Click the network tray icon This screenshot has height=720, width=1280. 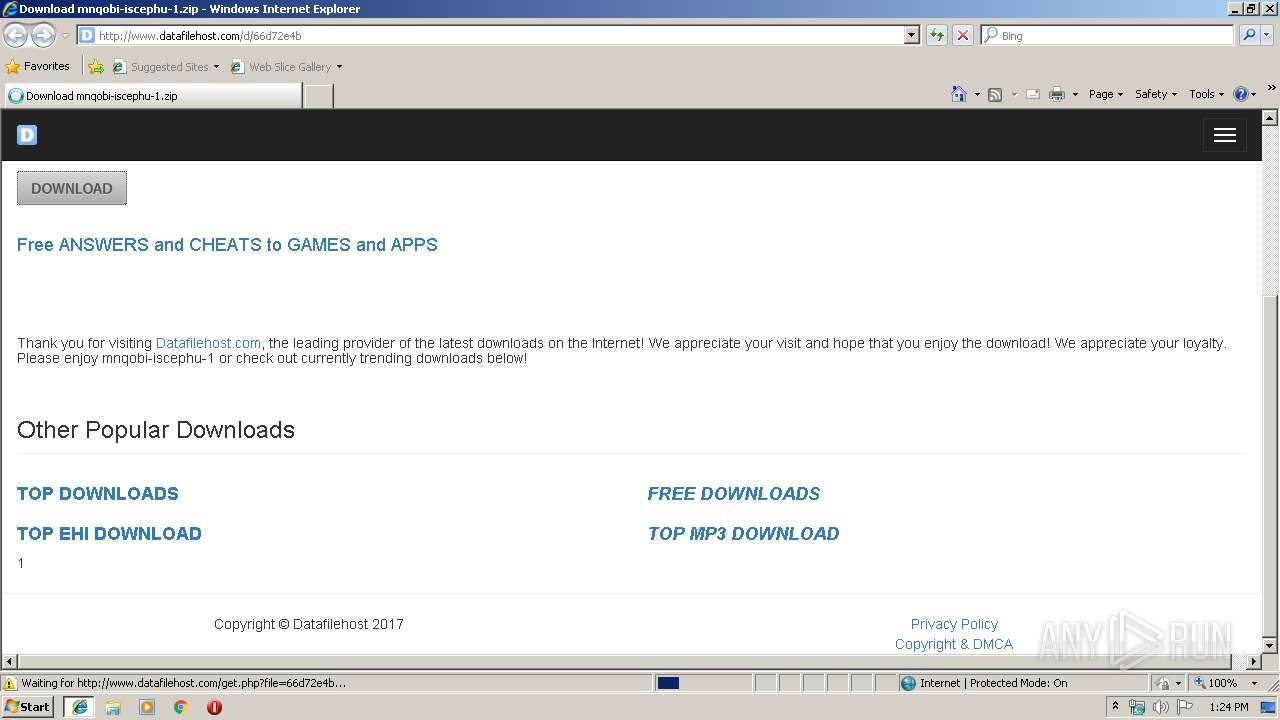(x=1137, y=707)
